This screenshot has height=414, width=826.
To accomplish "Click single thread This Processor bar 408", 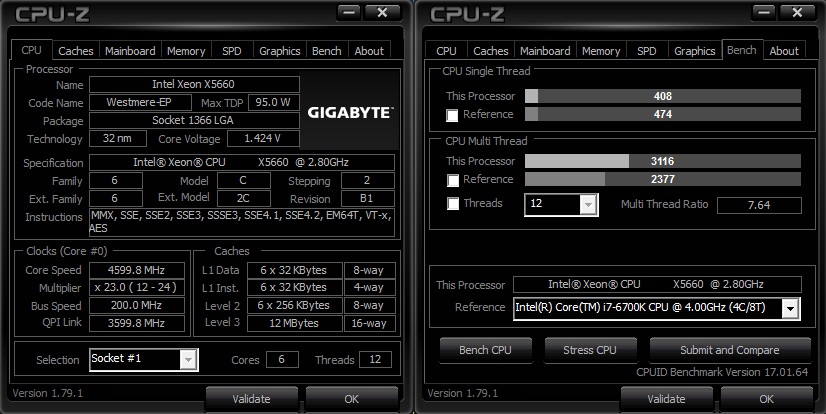I will 663,96.
